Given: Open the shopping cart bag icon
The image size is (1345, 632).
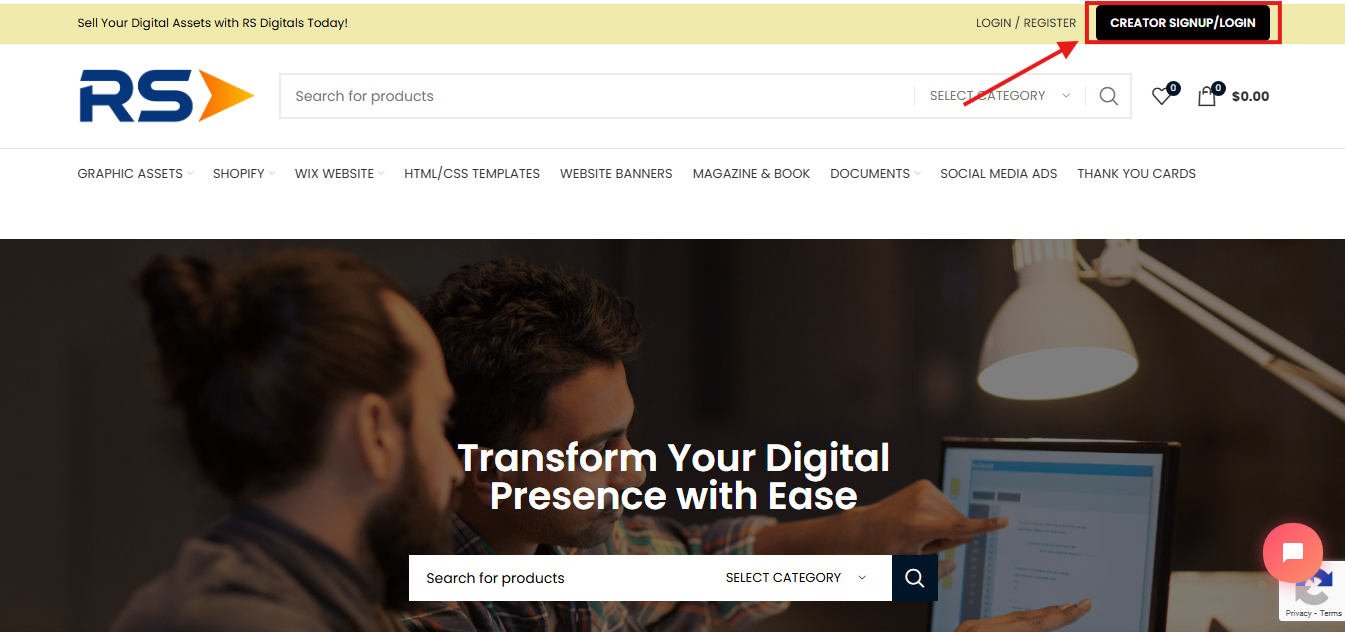Looking at the screenshot, I should pyautogui.click(x=1207, y=97).
